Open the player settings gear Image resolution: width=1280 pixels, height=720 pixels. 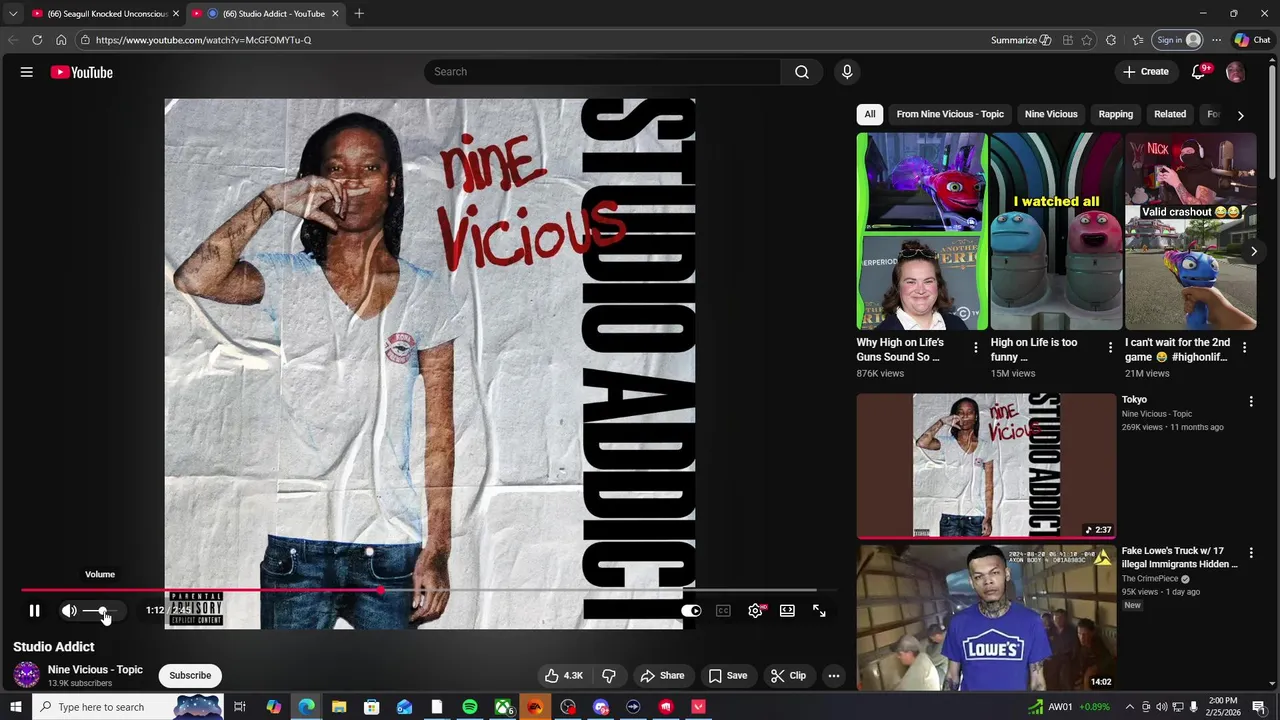(x=755, y=611)
